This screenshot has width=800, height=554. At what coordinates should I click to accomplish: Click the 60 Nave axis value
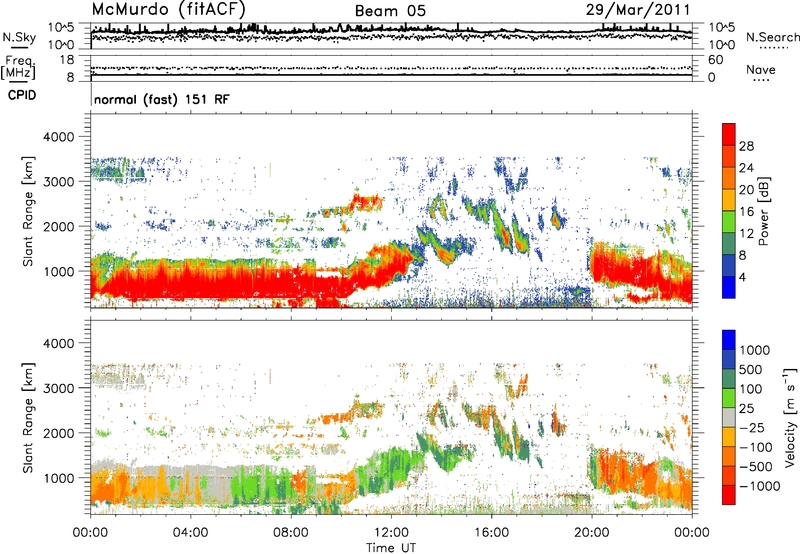[715, 60]
